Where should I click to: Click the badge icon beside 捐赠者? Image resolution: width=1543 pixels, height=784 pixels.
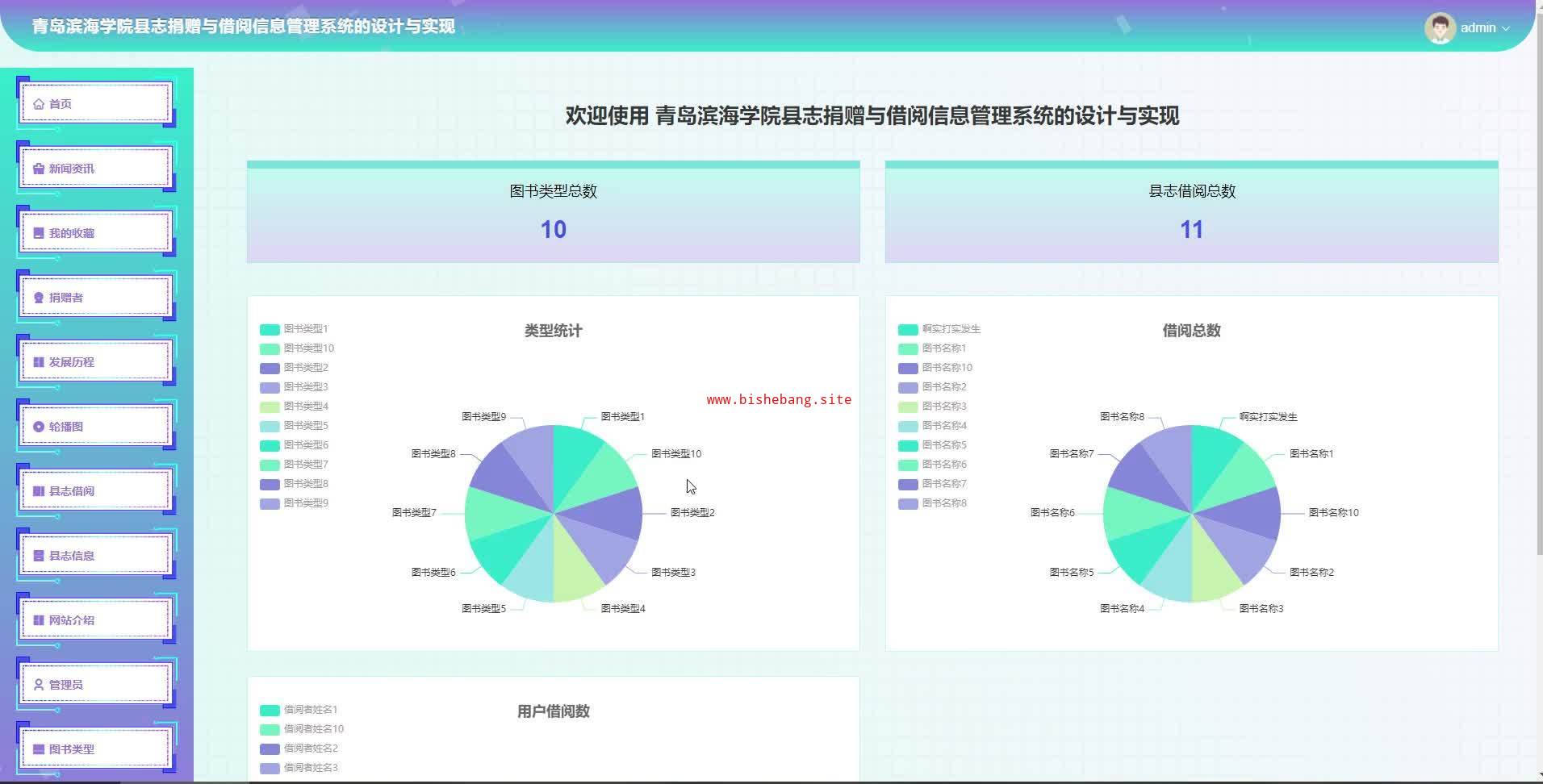coord(39,298)
